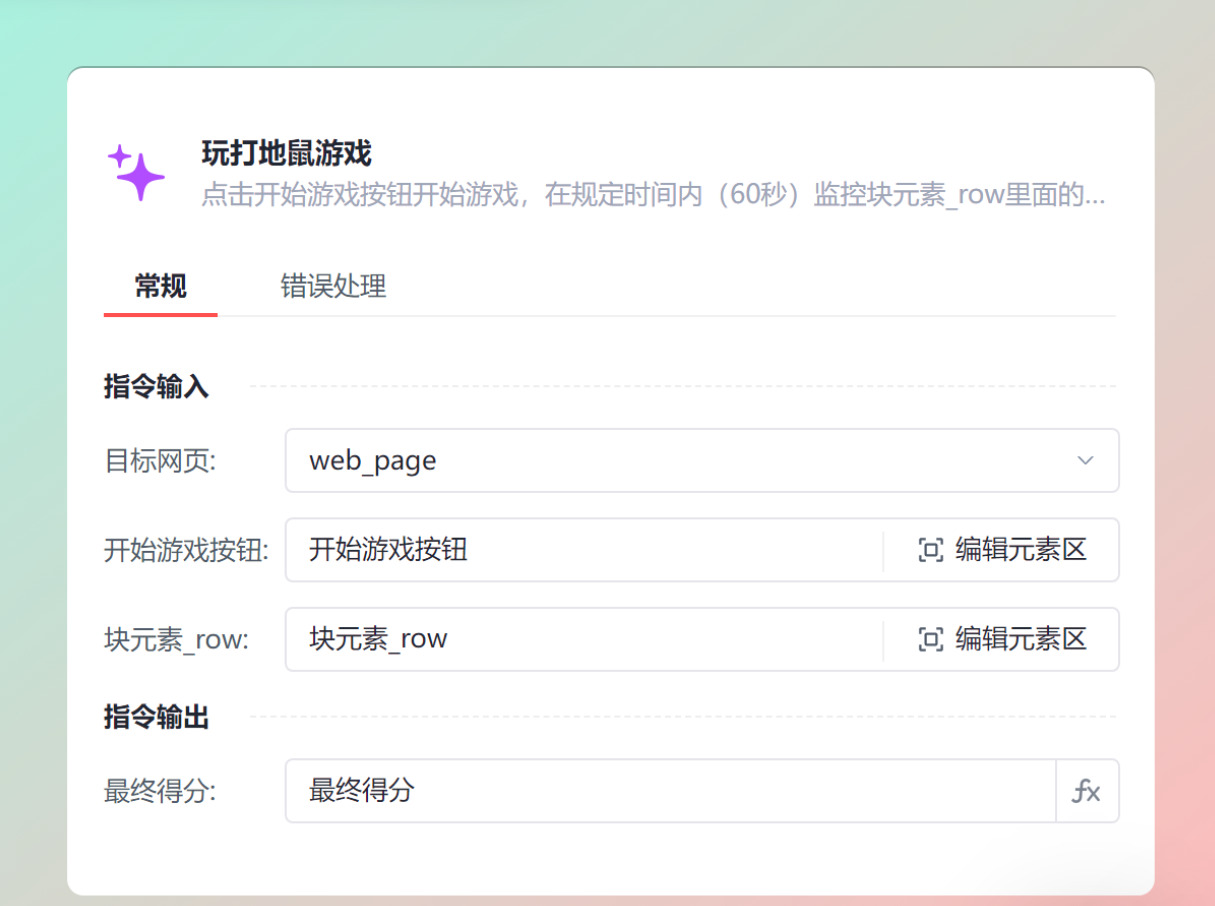Click the 指令输入 section header
The width and height of the screenshot is (1215, 906).
[156, 387]
